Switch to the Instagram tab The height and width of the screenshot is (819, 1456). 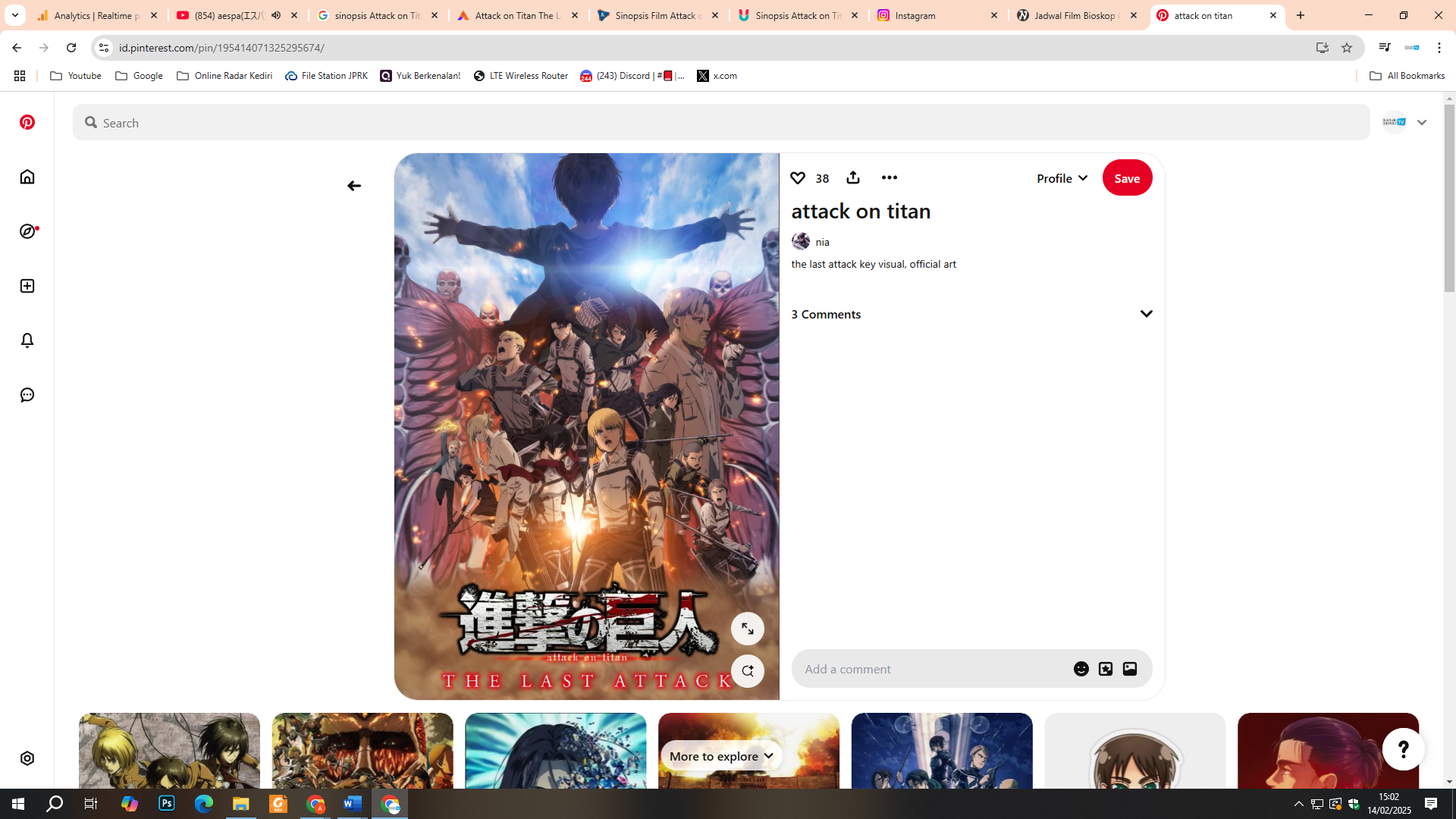[939, 15]
